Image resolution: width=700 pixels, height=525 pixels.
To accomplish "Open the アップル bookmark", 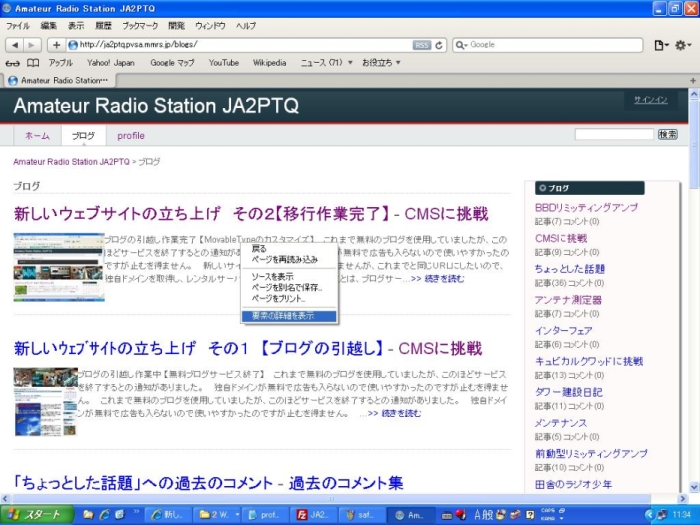I will [60, 63].
